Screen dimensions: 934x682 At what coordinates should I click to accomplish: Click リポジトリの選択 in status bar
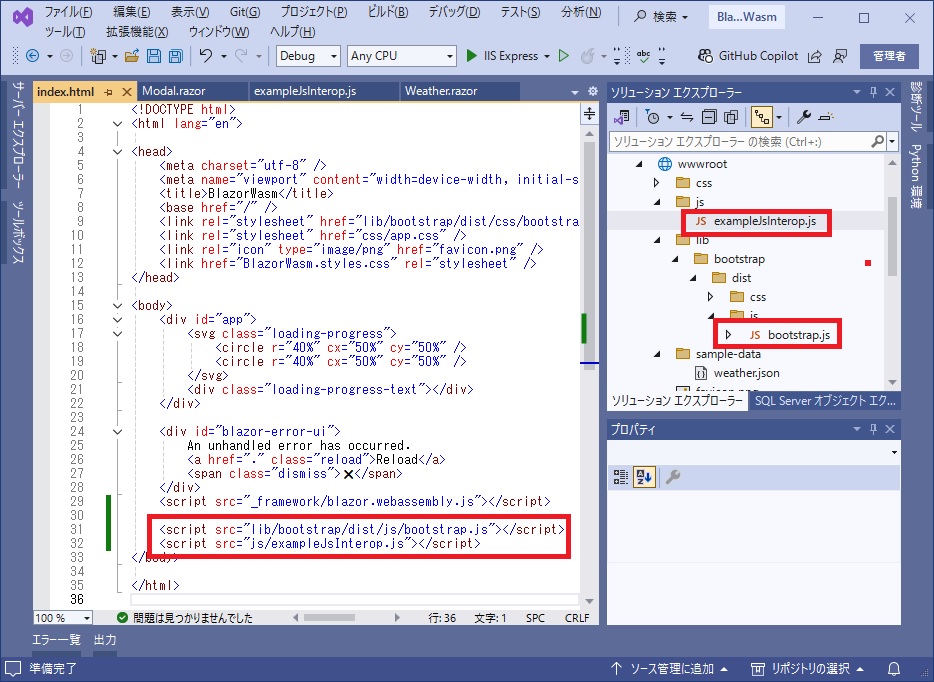(807, 668)
